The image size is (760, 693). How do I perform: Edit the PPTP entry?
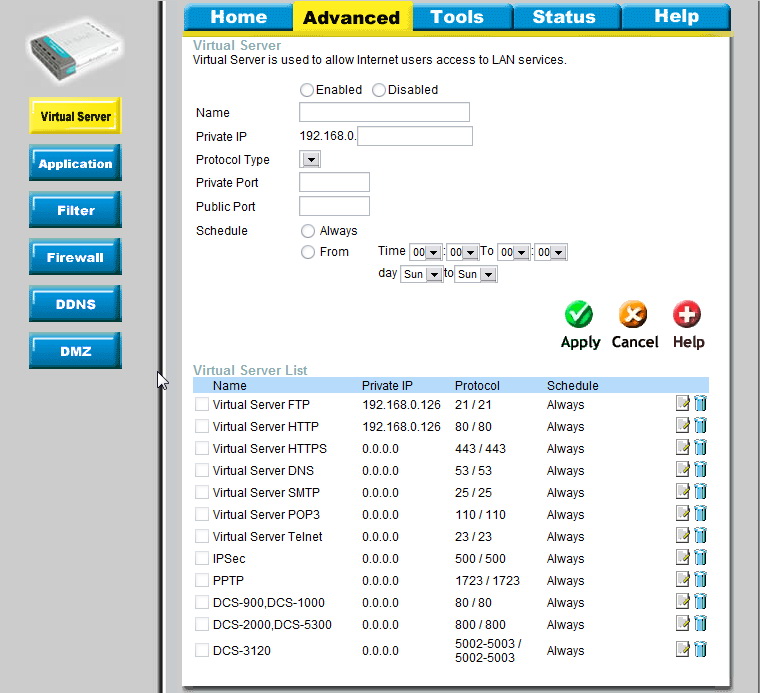click(682, 579)
